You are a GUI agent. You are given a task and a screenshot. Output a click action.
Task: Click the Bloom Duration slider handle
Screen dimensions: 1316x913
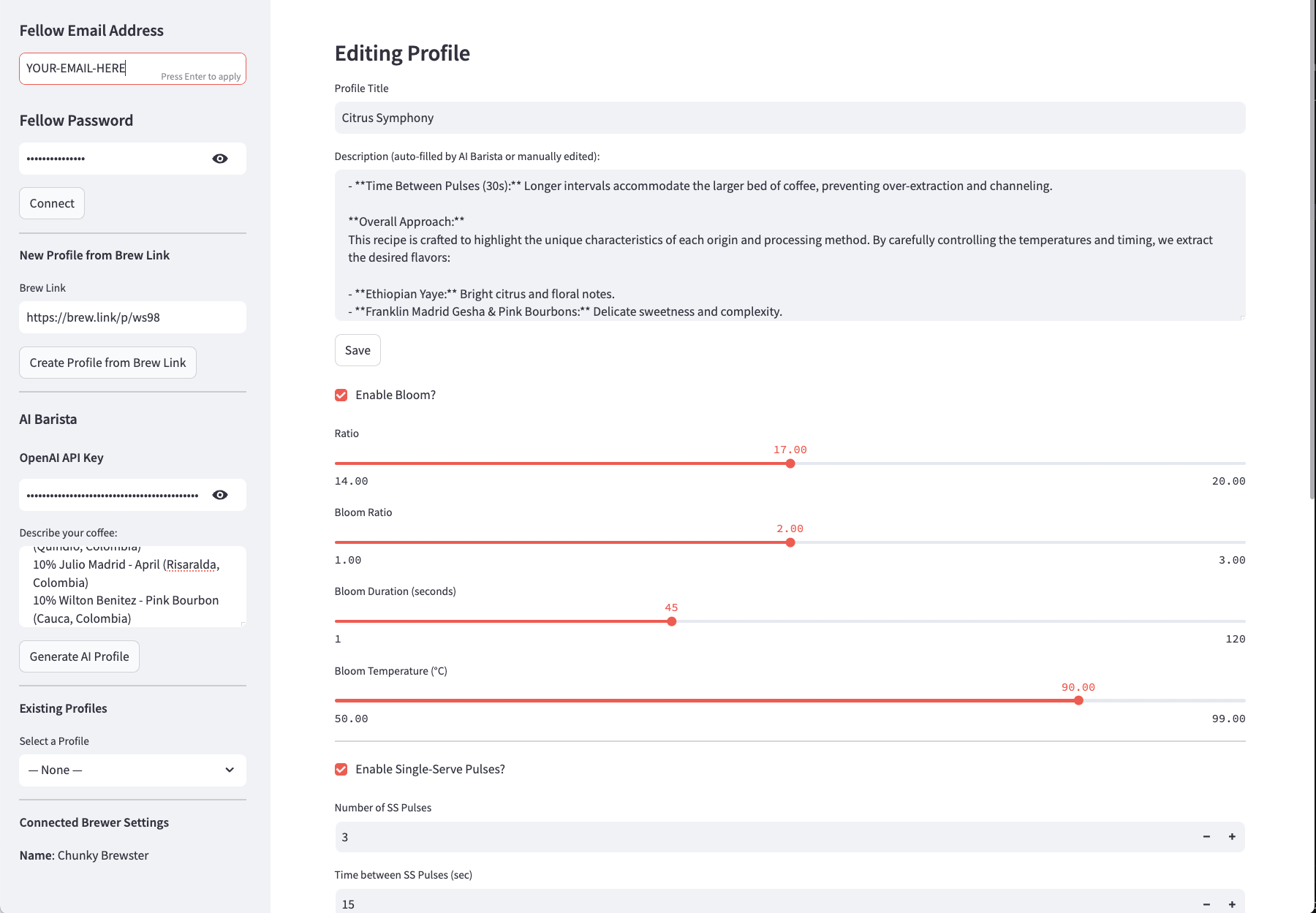pyautogui.click(x=671, y=621)
